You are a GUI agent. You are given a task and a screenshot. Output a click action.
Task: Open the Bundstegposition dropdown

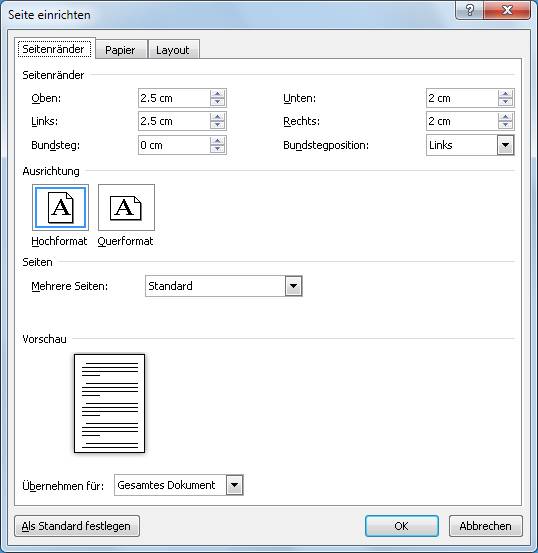tap(506, 145)
